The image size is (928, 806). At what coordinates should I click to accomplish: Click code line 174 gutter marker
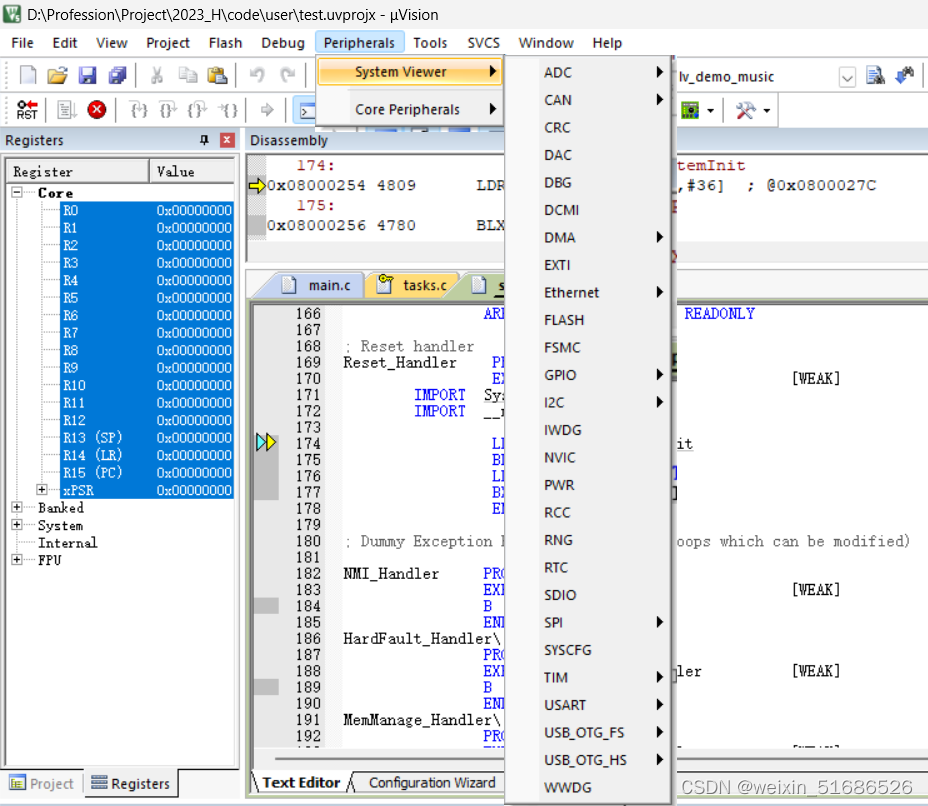pos(266,442)
